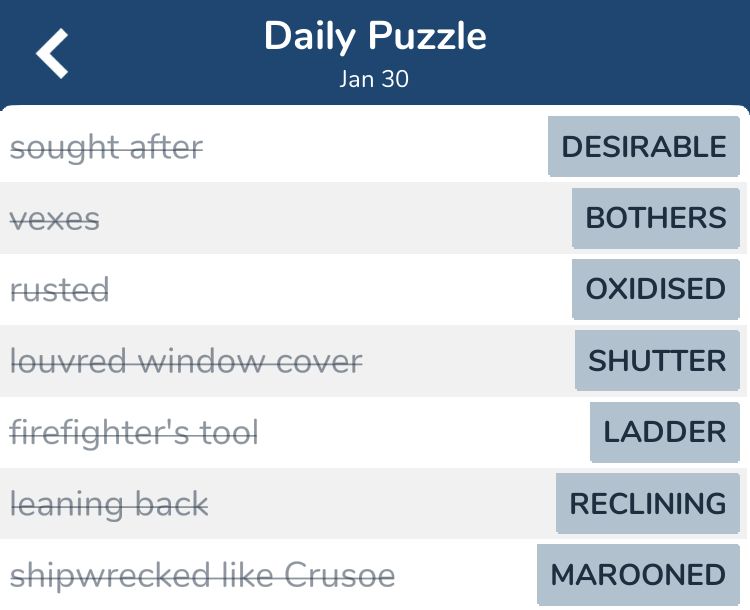Tap the blank area beside 'leaning back'
The image size is (750, 610).
point(382,504)
